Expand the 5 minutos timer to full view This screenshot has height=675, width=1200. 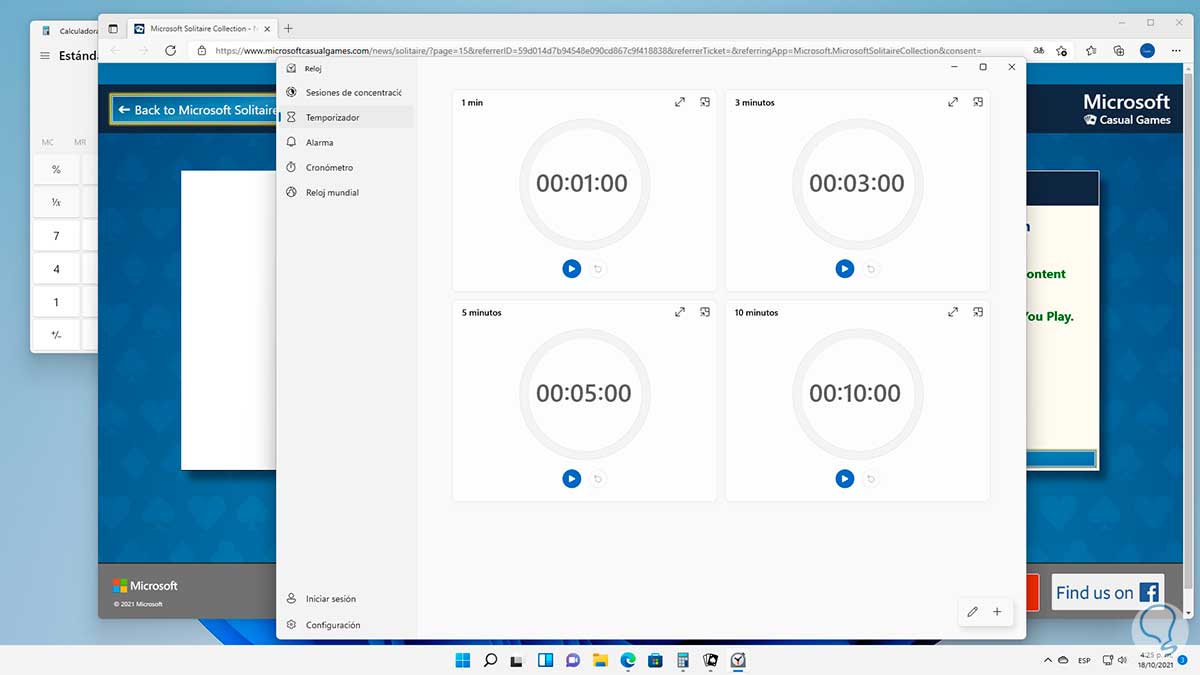(680, 312)
